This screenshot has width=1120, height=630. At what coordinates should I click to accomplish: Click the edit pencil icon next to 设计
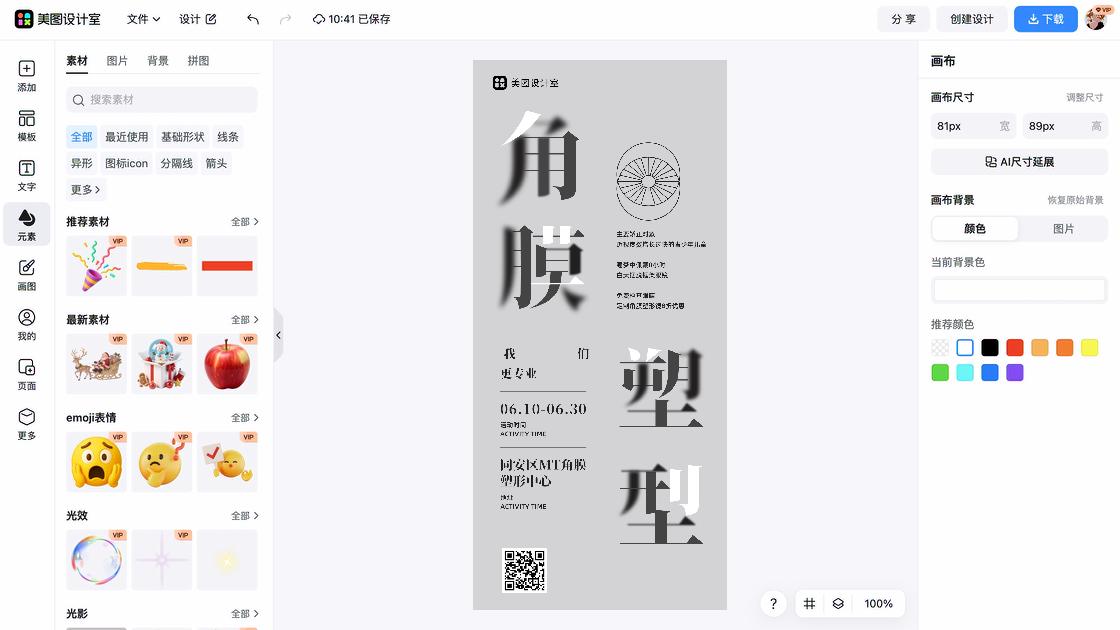pyautogui.click(x=211, y=19)
